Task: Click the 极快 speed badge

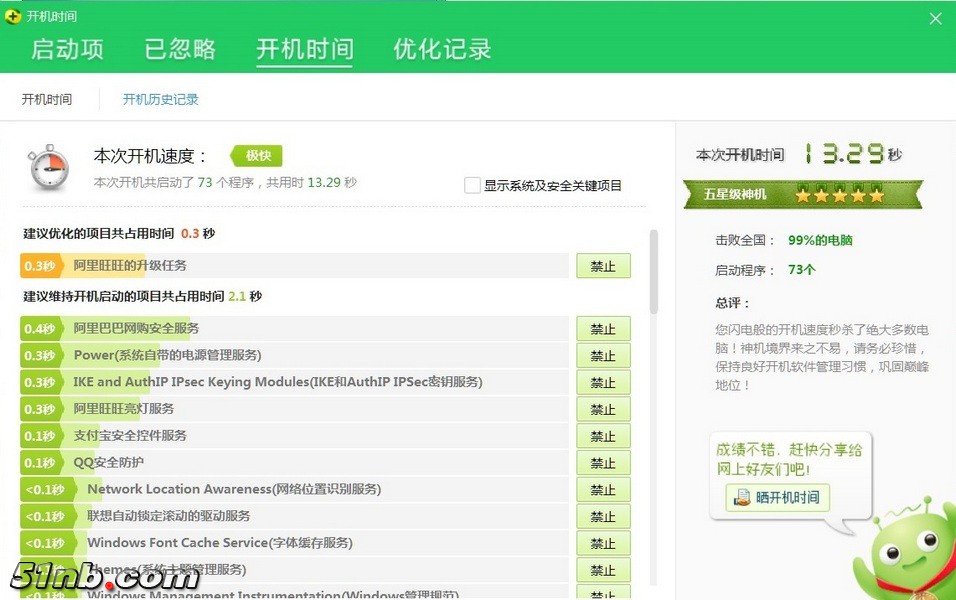Action: 258,155
